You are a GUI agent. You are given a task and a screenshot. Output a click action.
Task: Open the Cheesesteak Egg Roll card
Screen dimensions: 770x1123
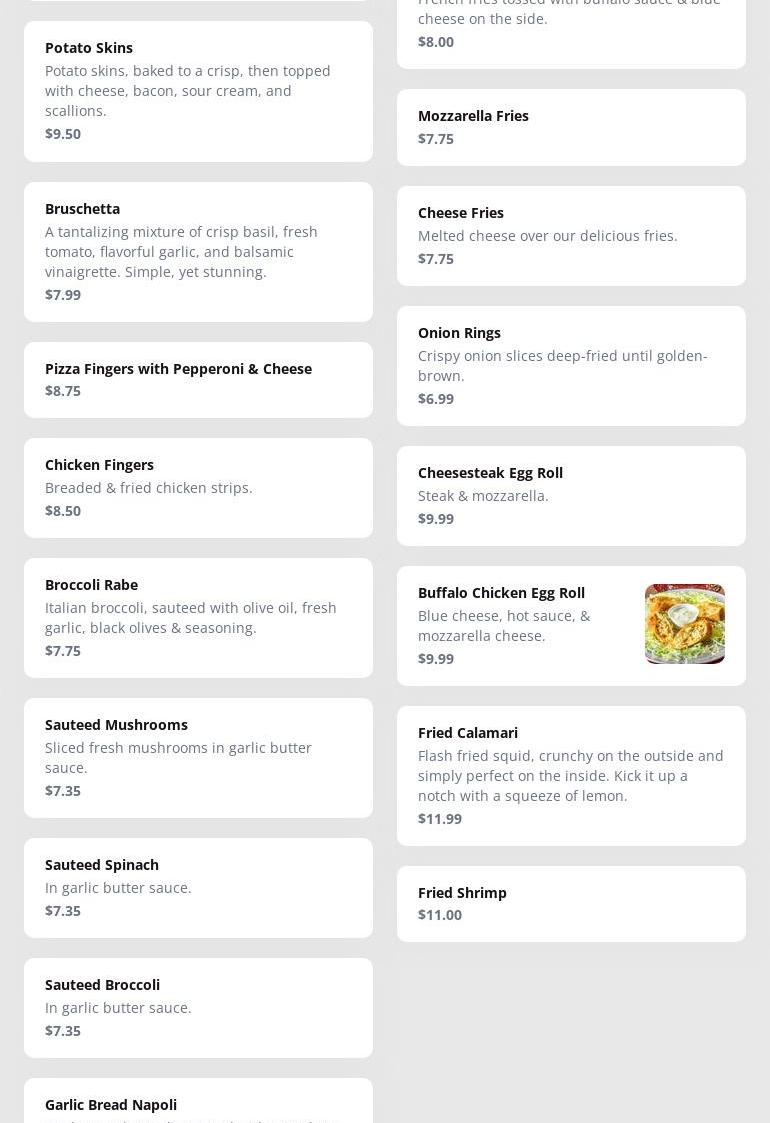click(x=571, y=495)
